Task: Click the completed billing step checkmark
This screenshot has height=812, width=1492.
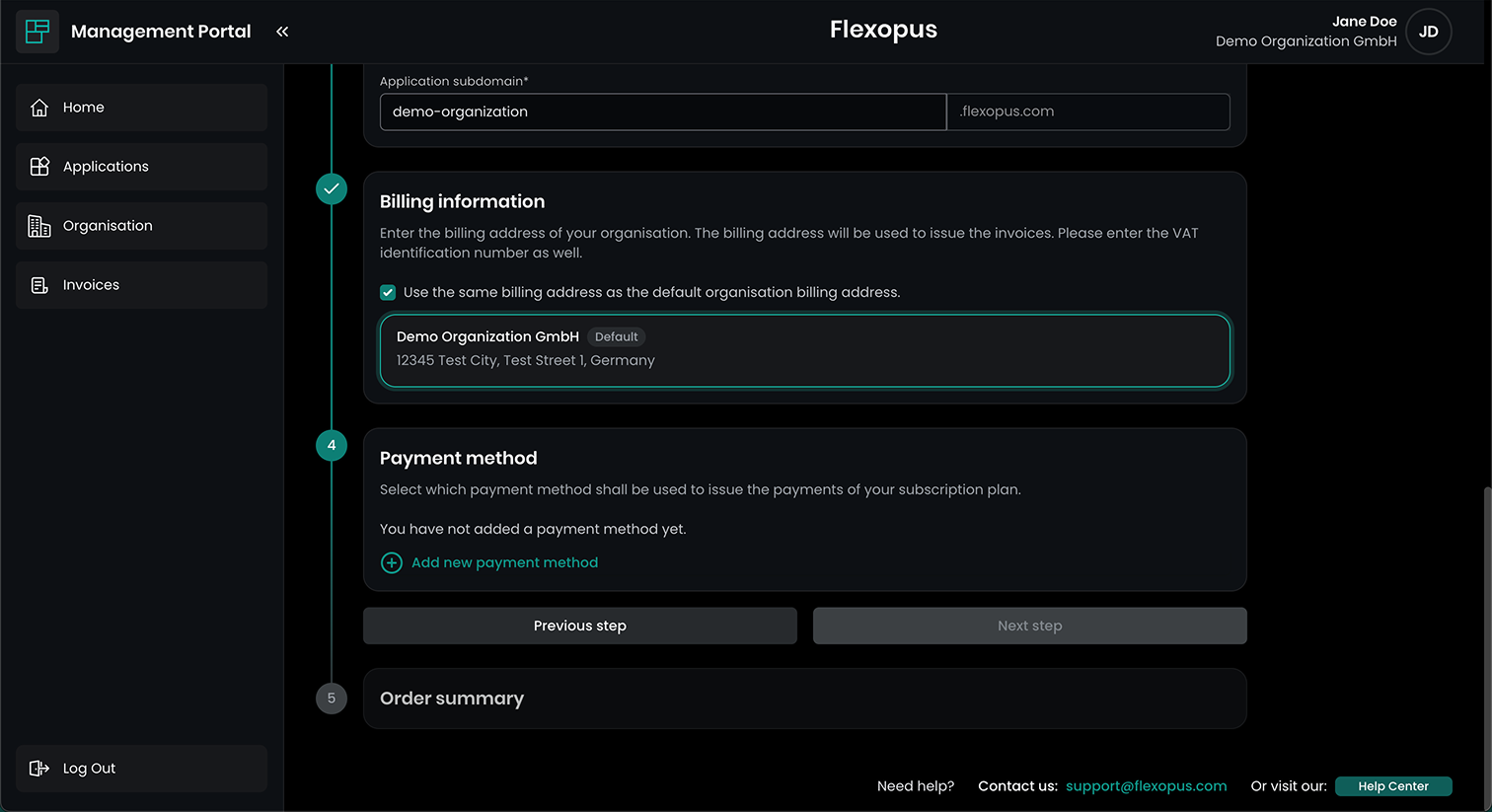Action: 332,188
